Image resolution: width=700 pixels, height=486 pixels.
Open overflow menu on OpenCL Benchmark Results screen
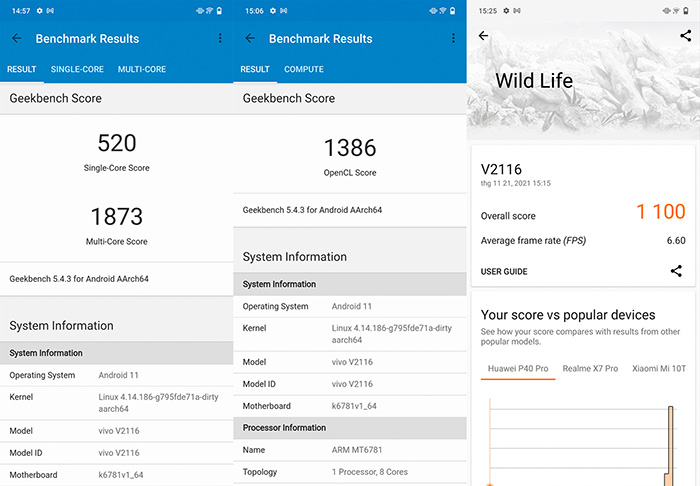click(454, 38)
